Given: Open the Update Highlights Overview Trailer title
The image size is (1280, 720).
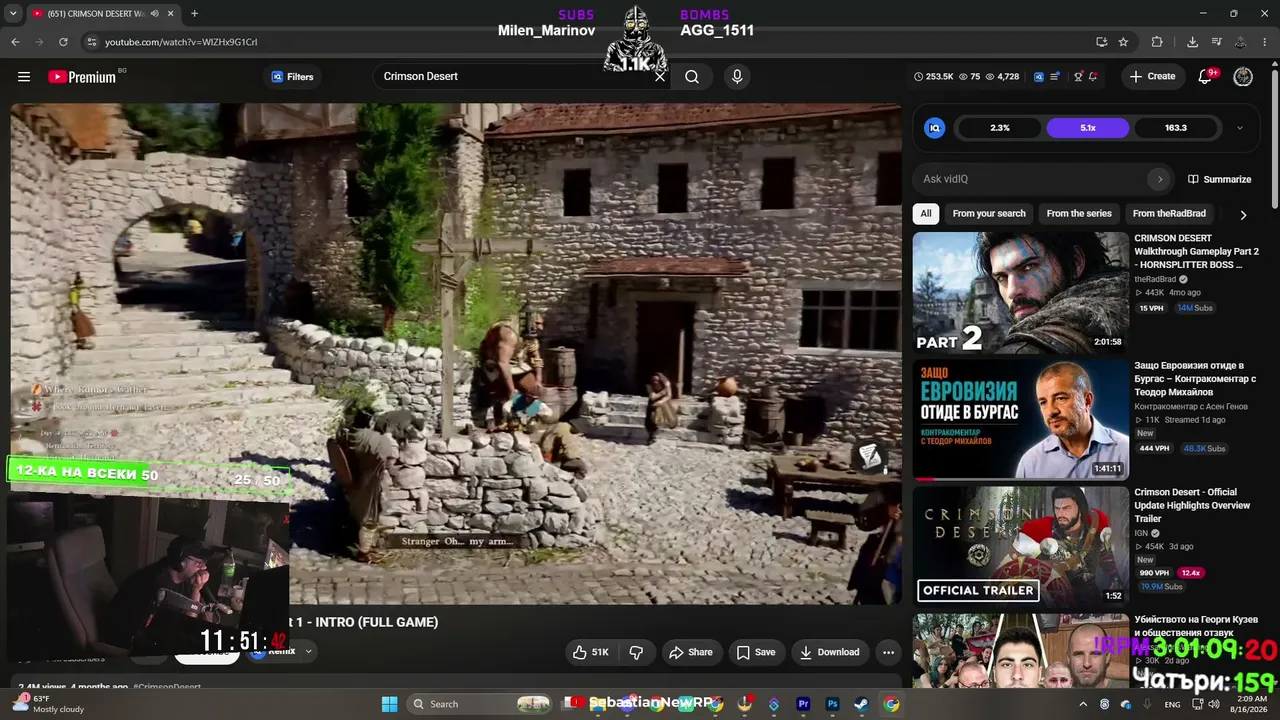Looking at the screenshot, I should pos(1192,505).
